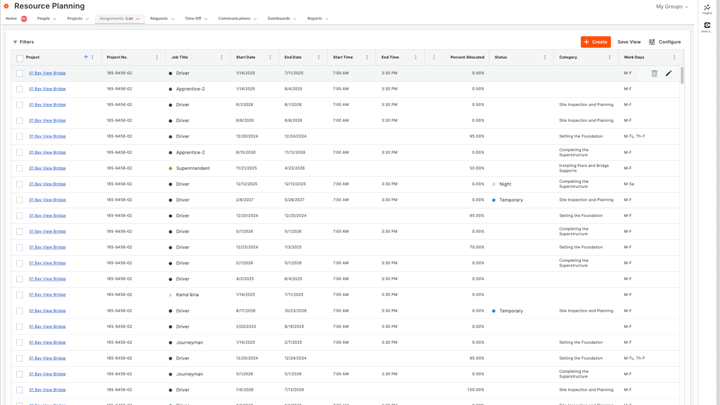Image resolution: width=720 pixels, height=405 pixels.
Task: Open the Status column options menu
Action: pyautogui.click(x=545, y=57)
